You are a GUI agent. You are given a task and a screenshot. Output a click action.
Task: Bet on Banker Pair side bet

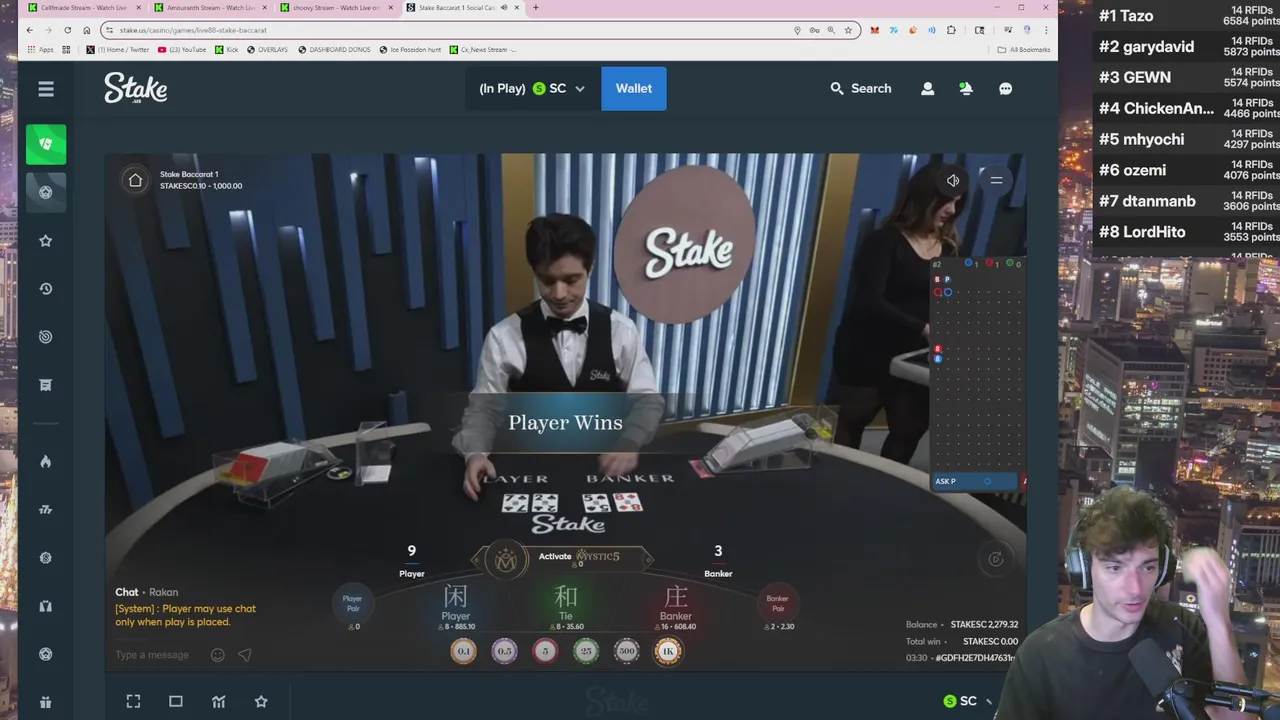777,607
